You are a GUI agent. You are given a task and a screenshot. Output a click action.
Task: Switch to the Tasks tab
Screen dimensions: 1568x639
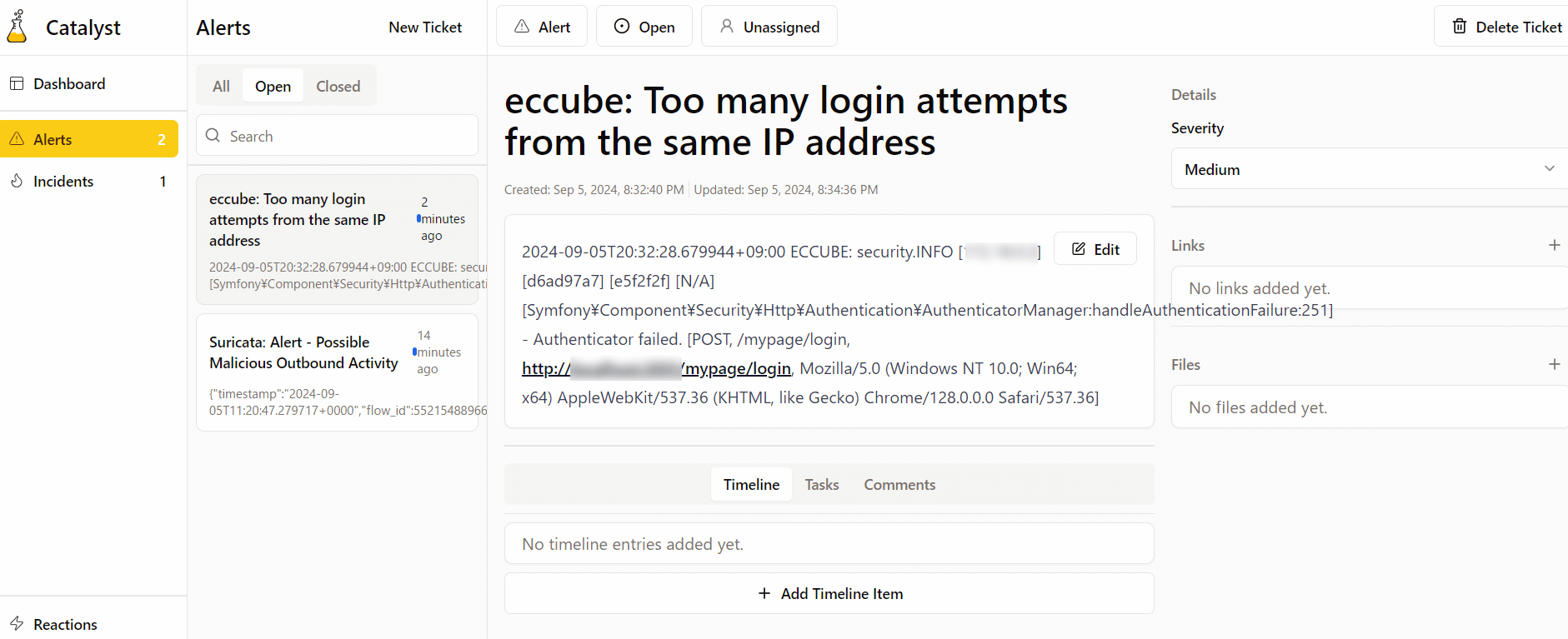[x=821, y=484]
